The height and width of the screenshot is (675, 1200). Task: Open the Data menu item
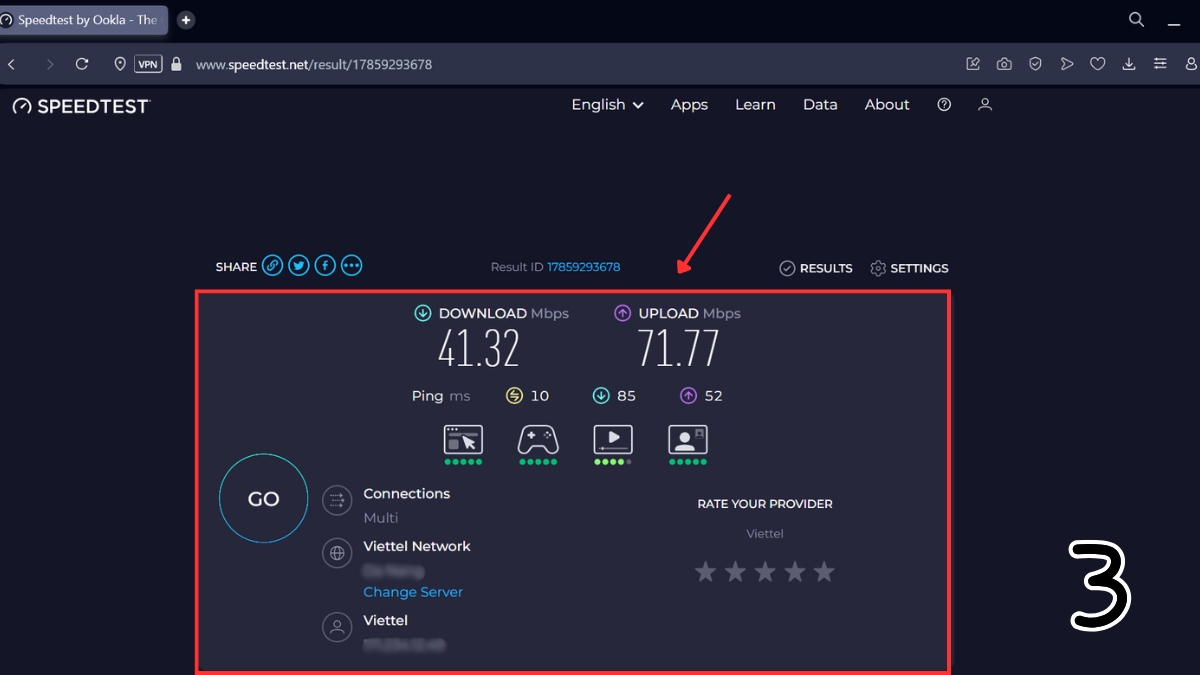point(820,105)
